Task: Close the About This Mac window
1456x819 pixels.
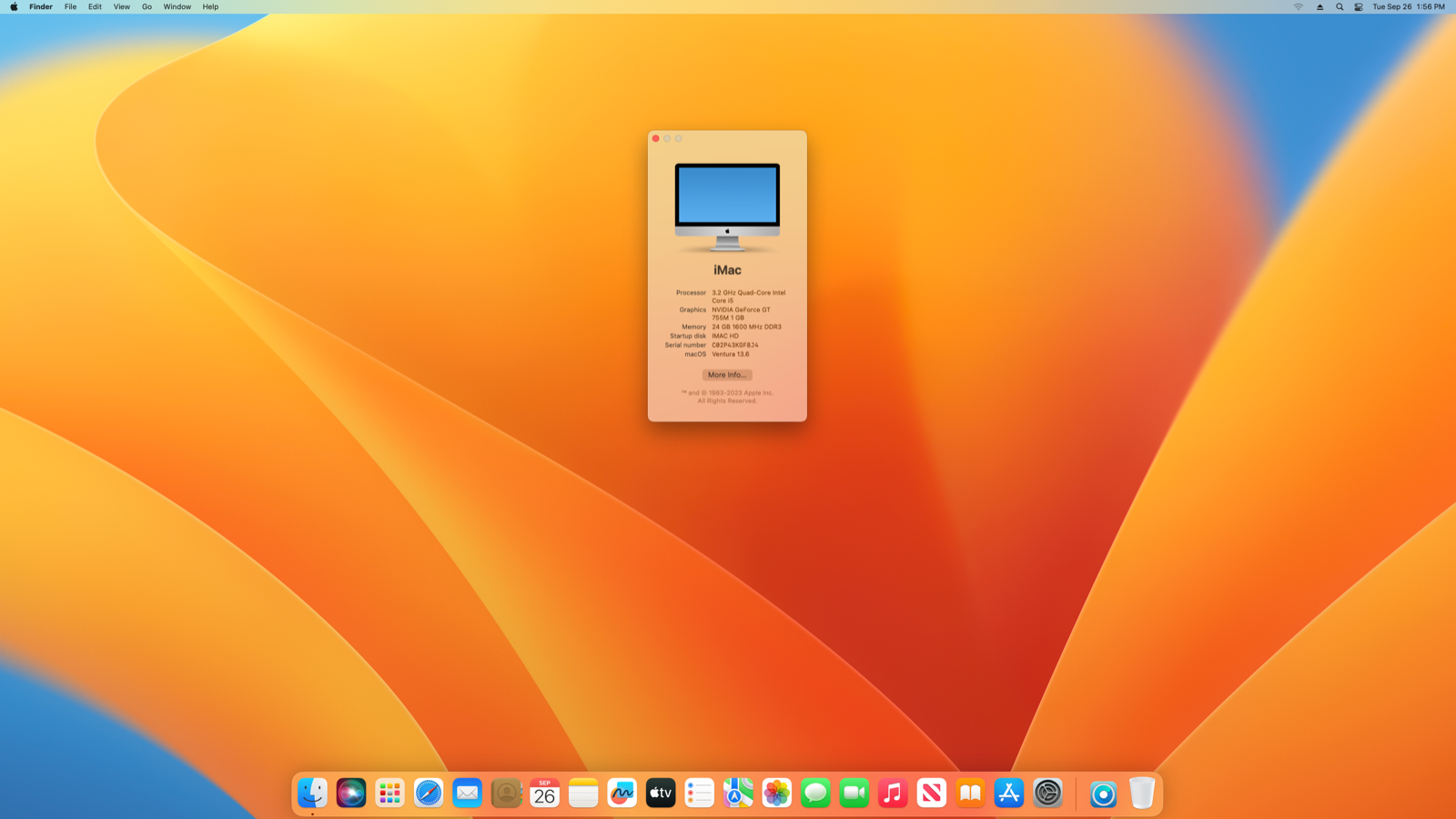Action: pyautogui.click(x=655, y=138)
